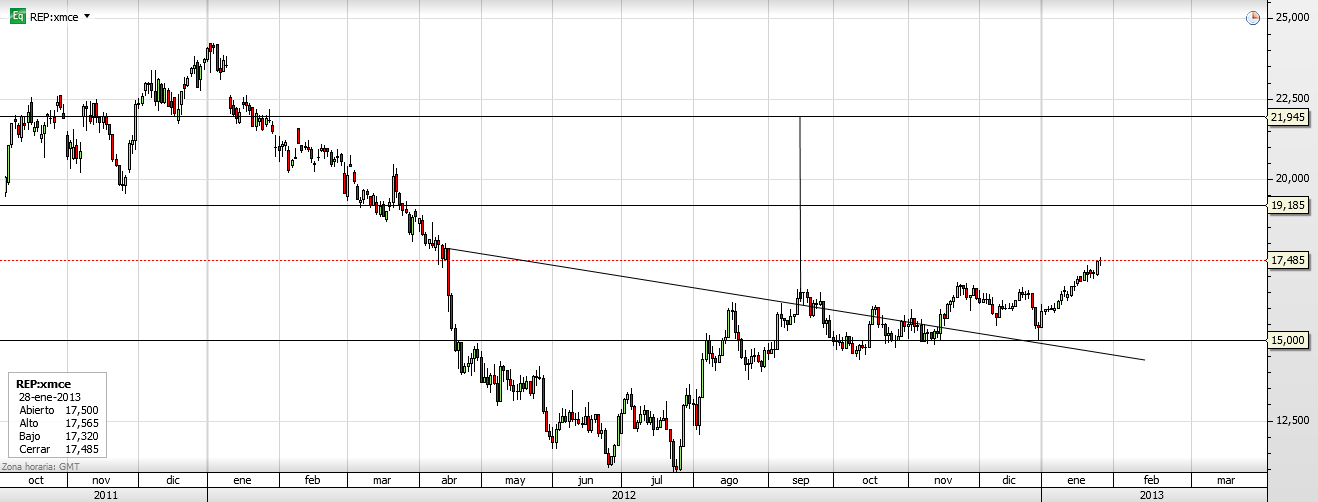The width and height of the screenshot is (1318, 502).
Task: Click the 2012 year label
Action: point(624,495)
